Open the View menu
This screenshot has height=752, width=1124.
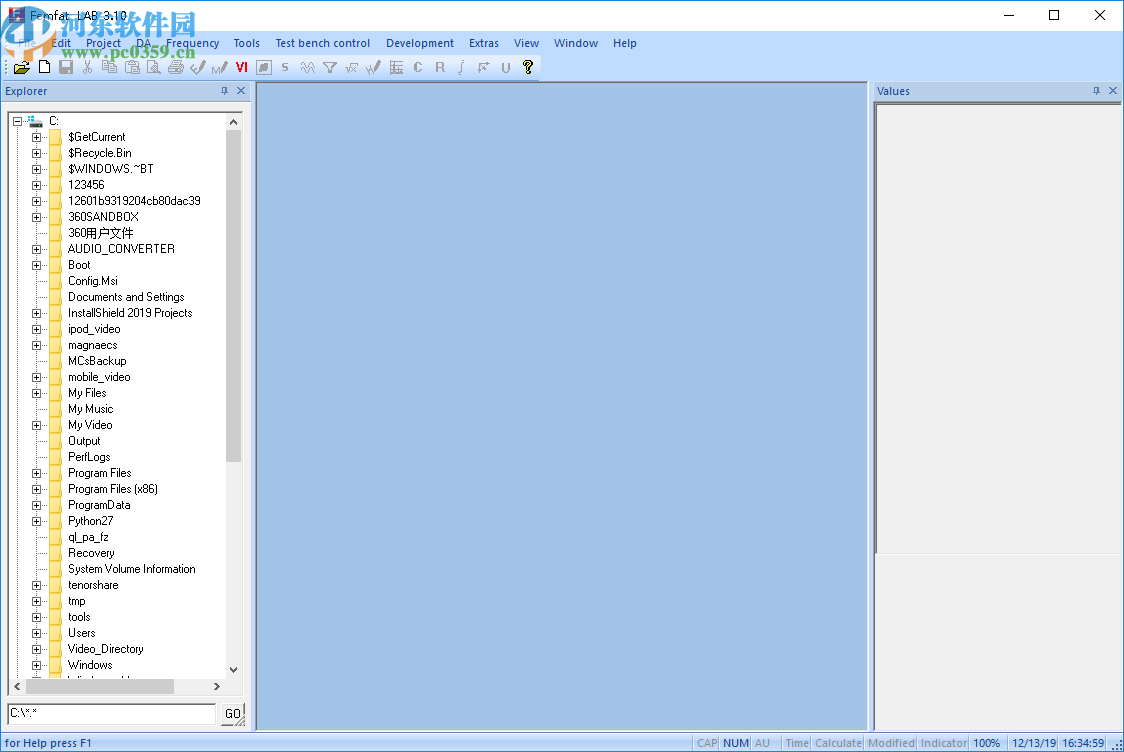pos(526,43)
